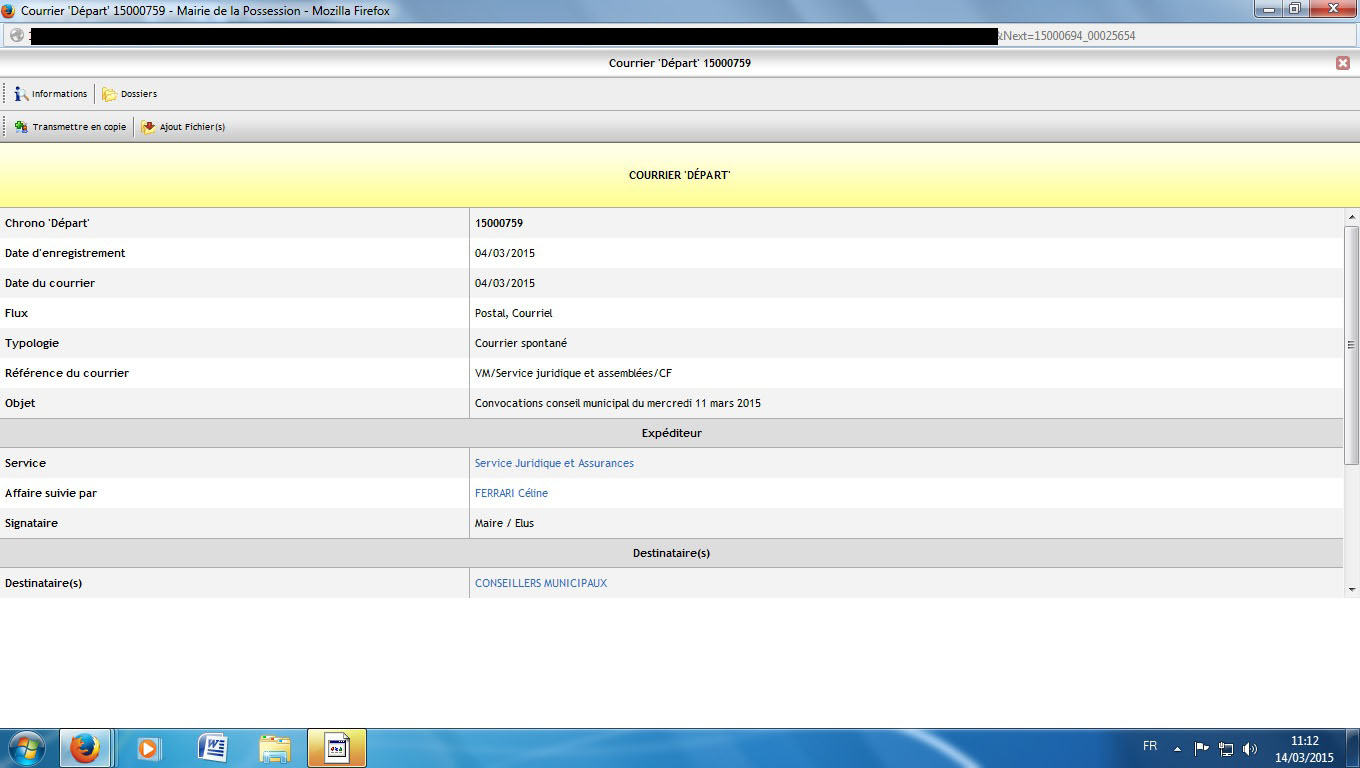Click the FR language indicator in tray
The width and height of the screenshot is (1360, 768).
coord(1150,747)
